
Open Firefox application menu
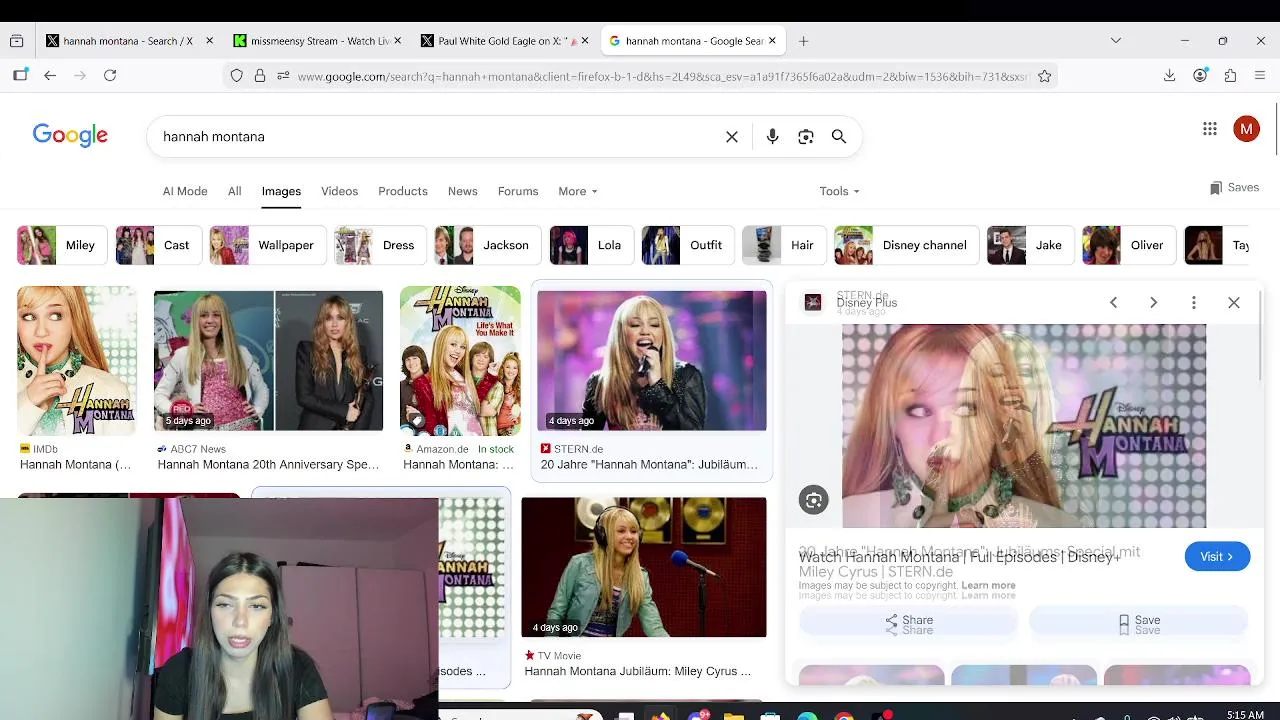1260,76
